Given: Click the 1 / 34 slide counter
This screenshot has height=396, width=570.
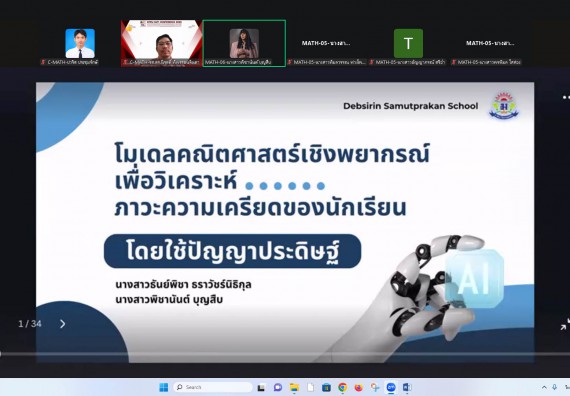Looking at the screenshot, I should tap(30, 324).
